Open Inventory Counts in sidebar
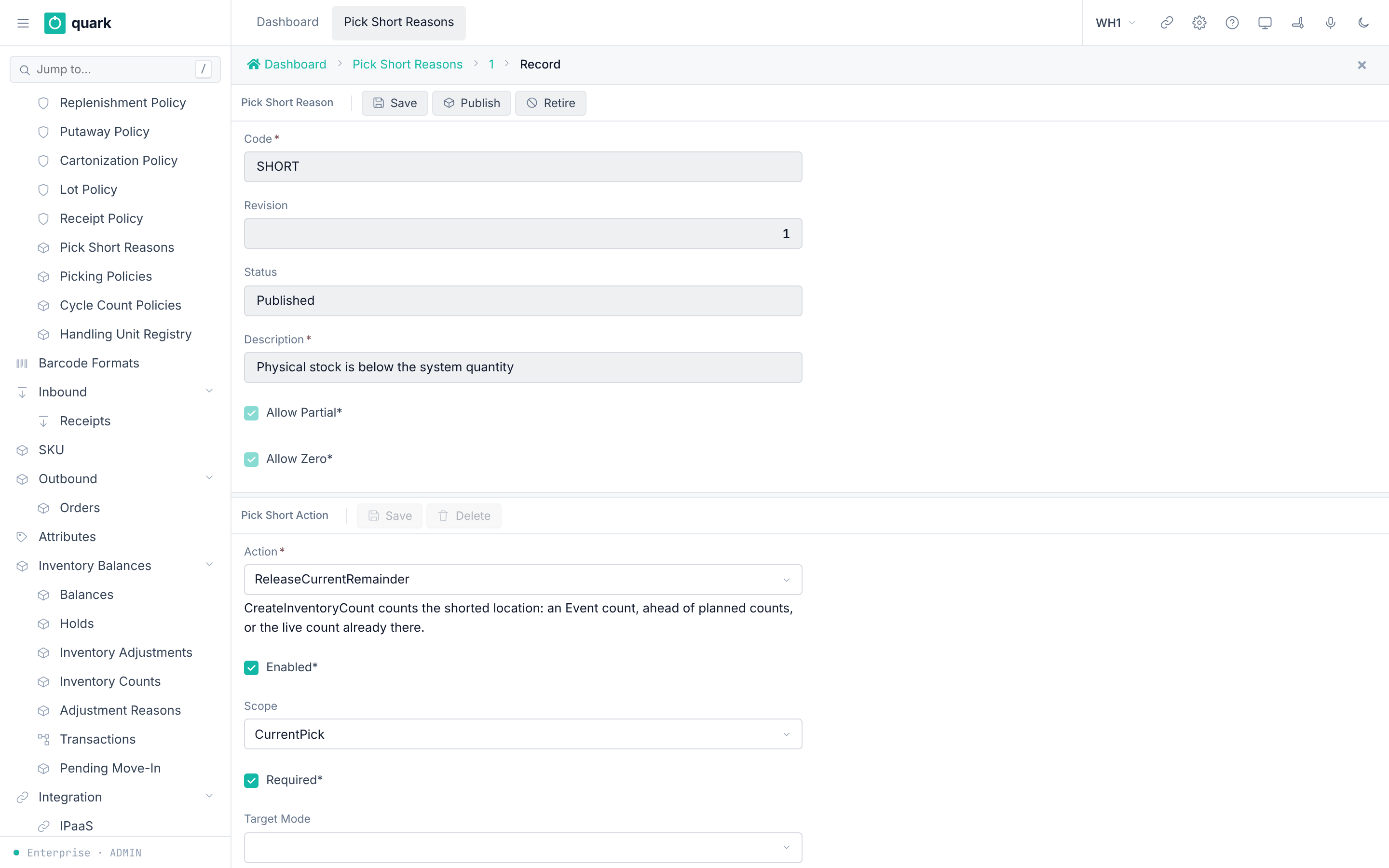The image size is (1389, 868). pyautogui.click(x=110, y=681)
